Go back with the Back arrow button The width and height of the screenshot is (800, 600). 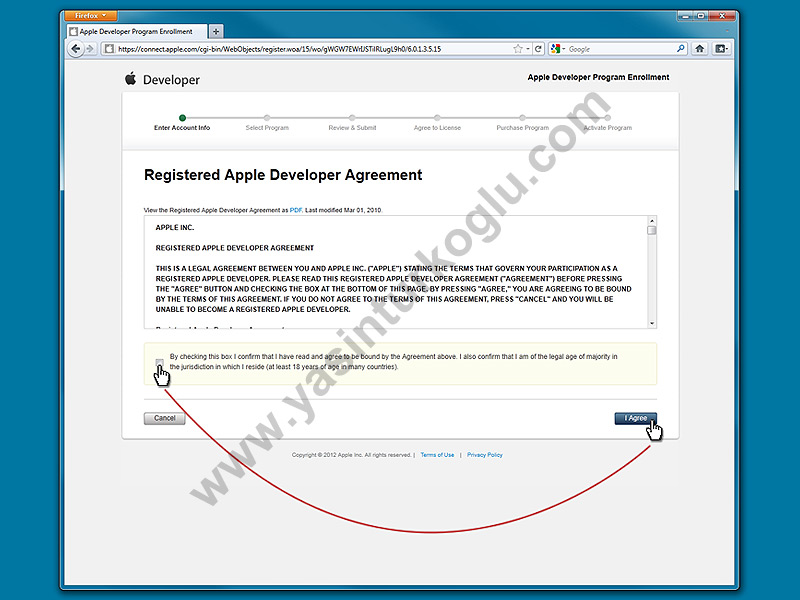(76, 49)
